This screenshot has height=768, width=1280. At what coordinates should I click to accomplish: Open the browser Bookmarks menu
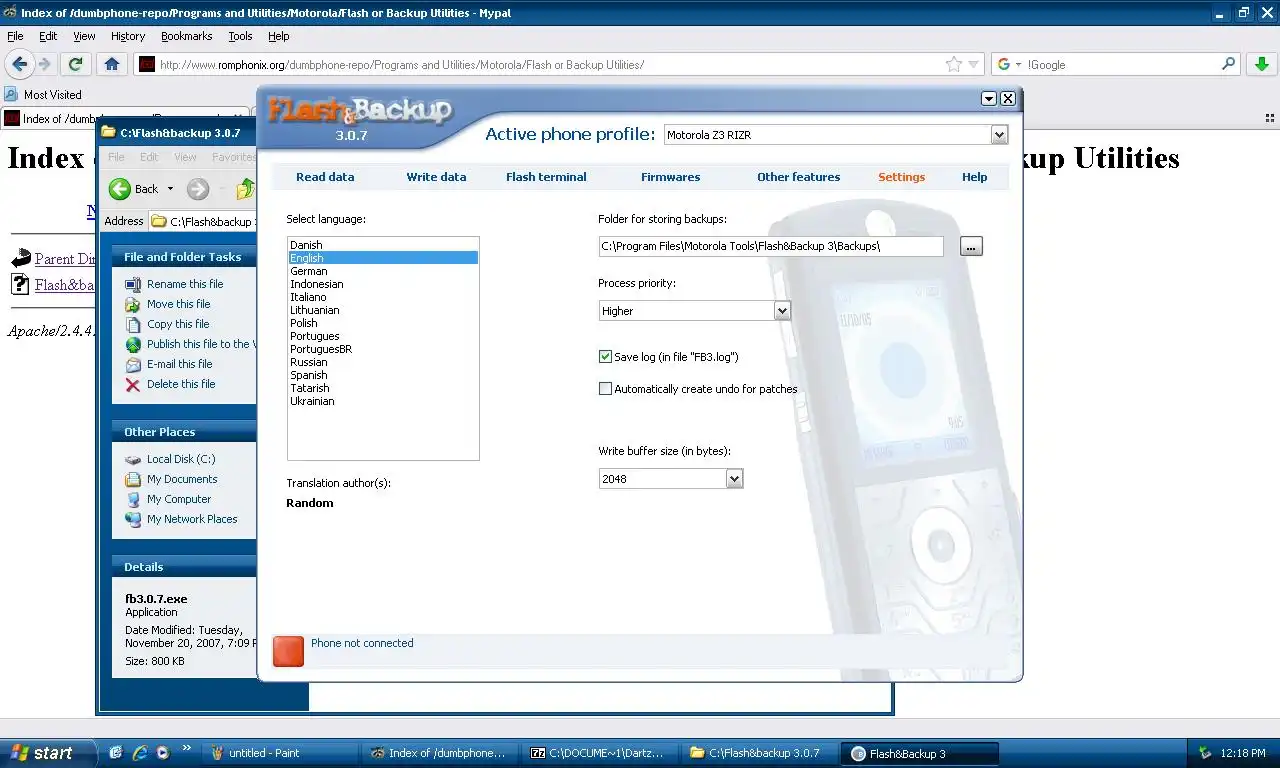(186, 36)
